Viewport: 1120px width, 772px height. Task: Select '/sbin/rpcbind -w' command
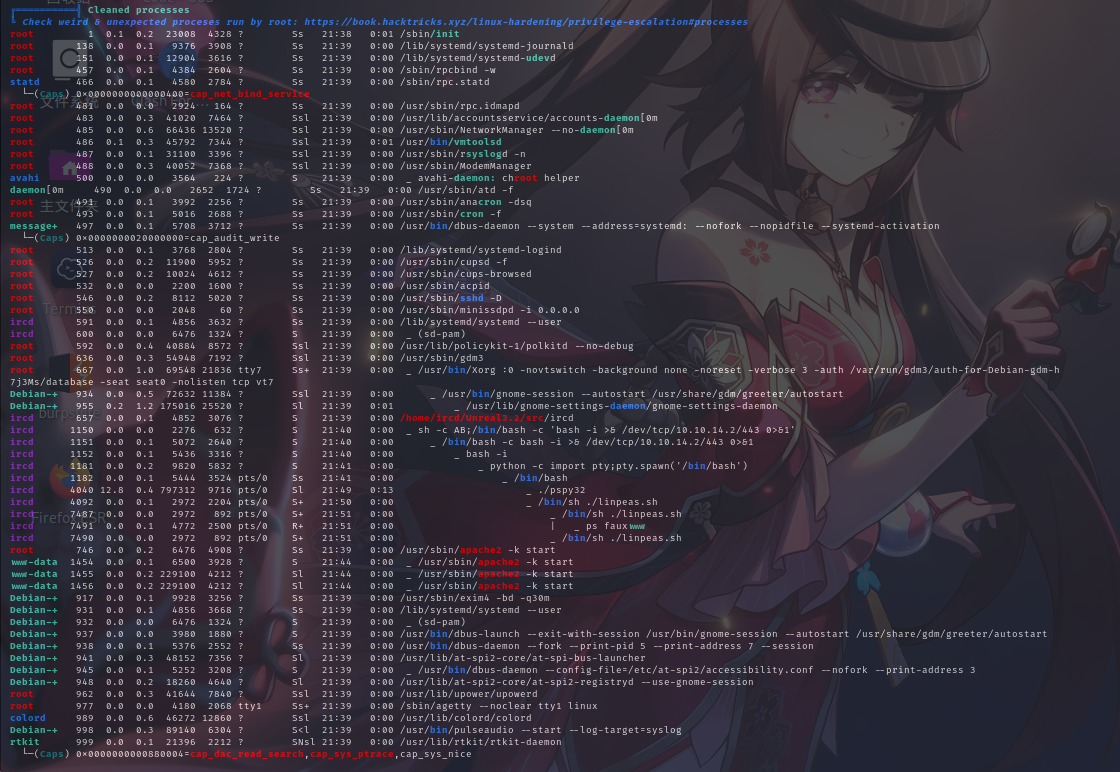[448, 70]
